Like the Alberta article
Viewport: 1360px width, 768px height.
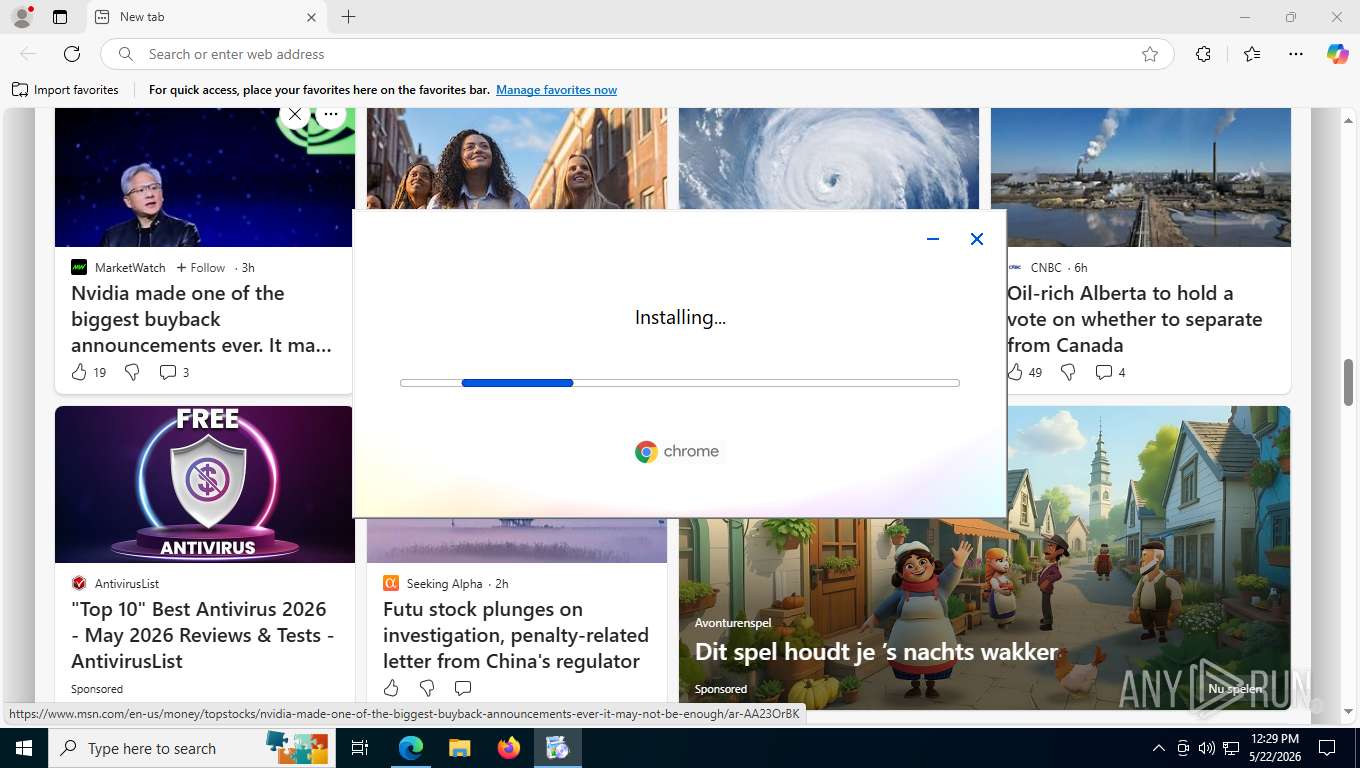tap(1015, 372)
